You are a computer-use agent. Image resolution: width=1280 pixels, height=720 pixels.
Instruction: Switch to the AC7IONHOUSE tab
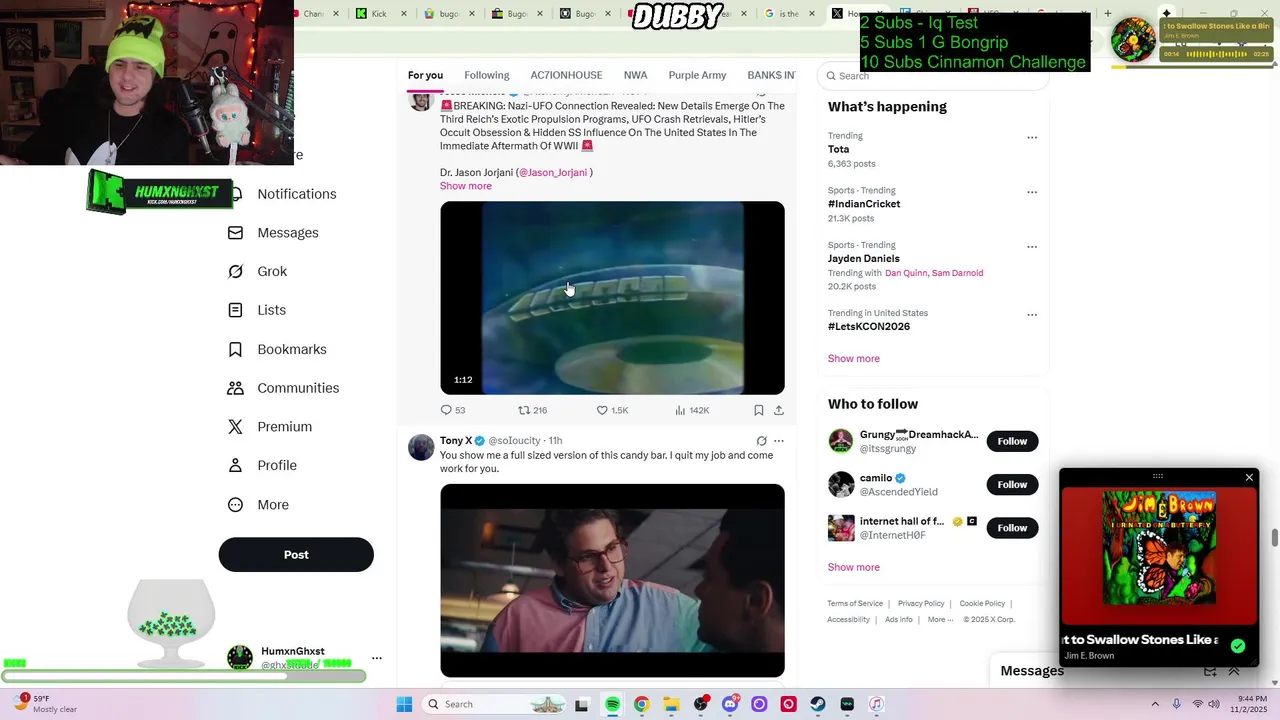pos(566,75)
